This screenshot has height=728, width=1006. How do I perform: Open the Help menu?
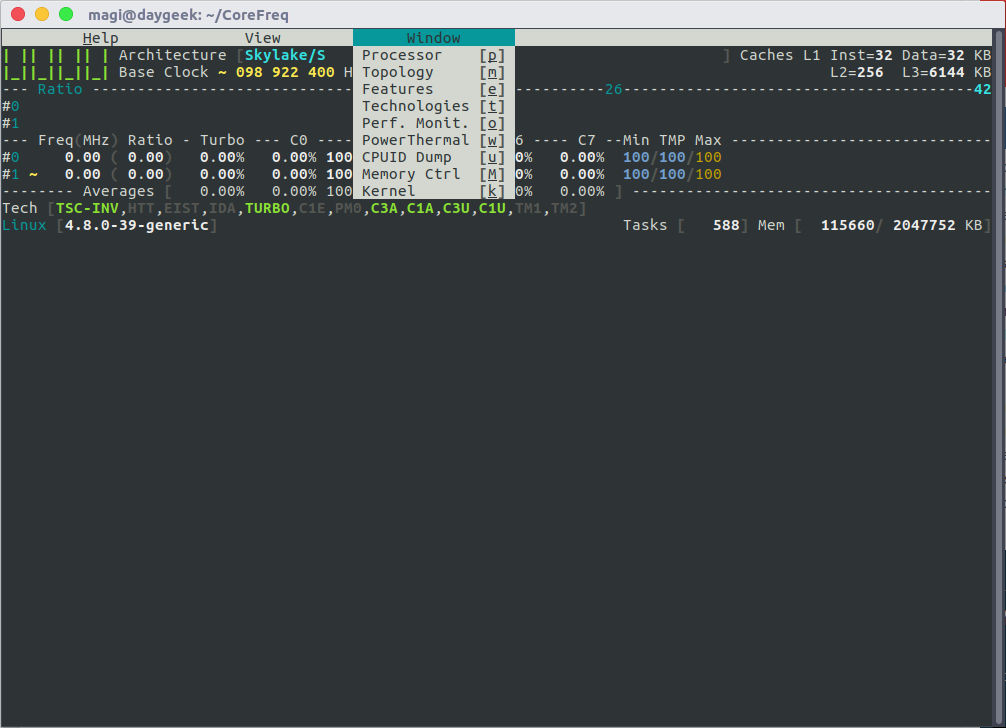(x=101, y=38)
